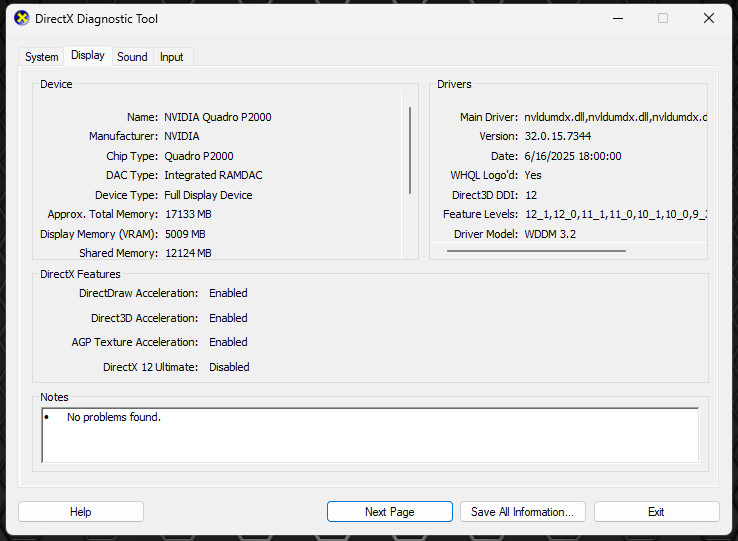Click the Direct3D DDI value '12'
This screenshot has width=738, height=541.
click(x=531, y=195)
